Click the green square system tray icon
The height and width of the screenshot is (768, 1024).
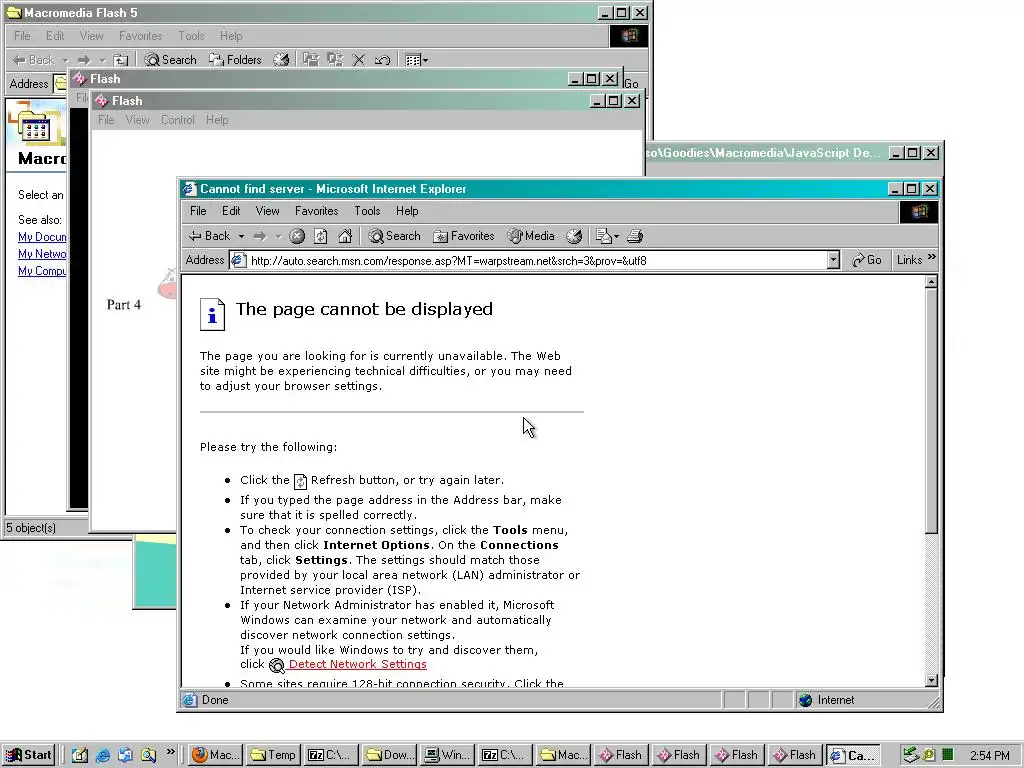(x=948, y=755)
